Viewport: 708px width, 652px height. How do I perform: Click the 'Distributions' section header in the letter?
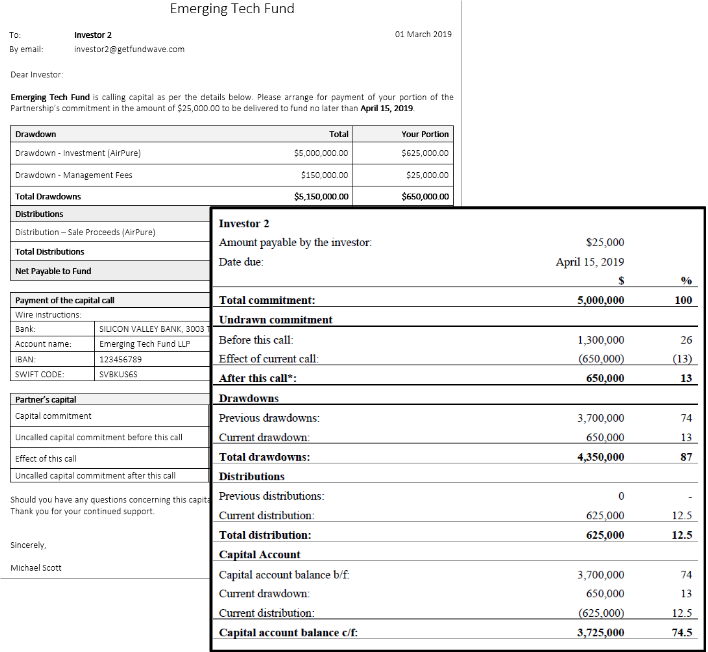click(x=39, y=214)
